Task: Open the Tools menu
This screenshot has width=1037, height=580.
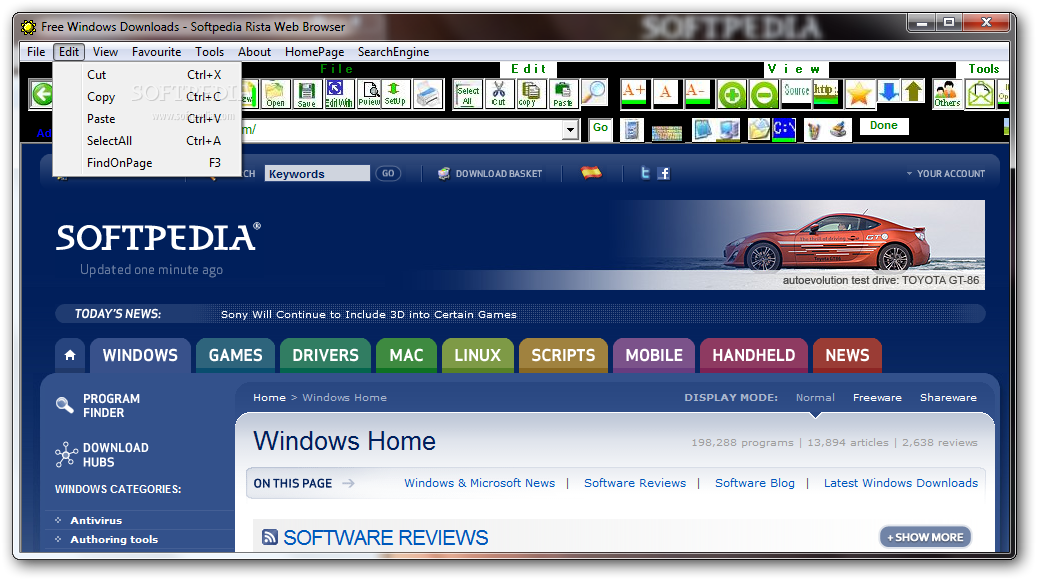Action: pyautogui.click(x=209, y=52)
